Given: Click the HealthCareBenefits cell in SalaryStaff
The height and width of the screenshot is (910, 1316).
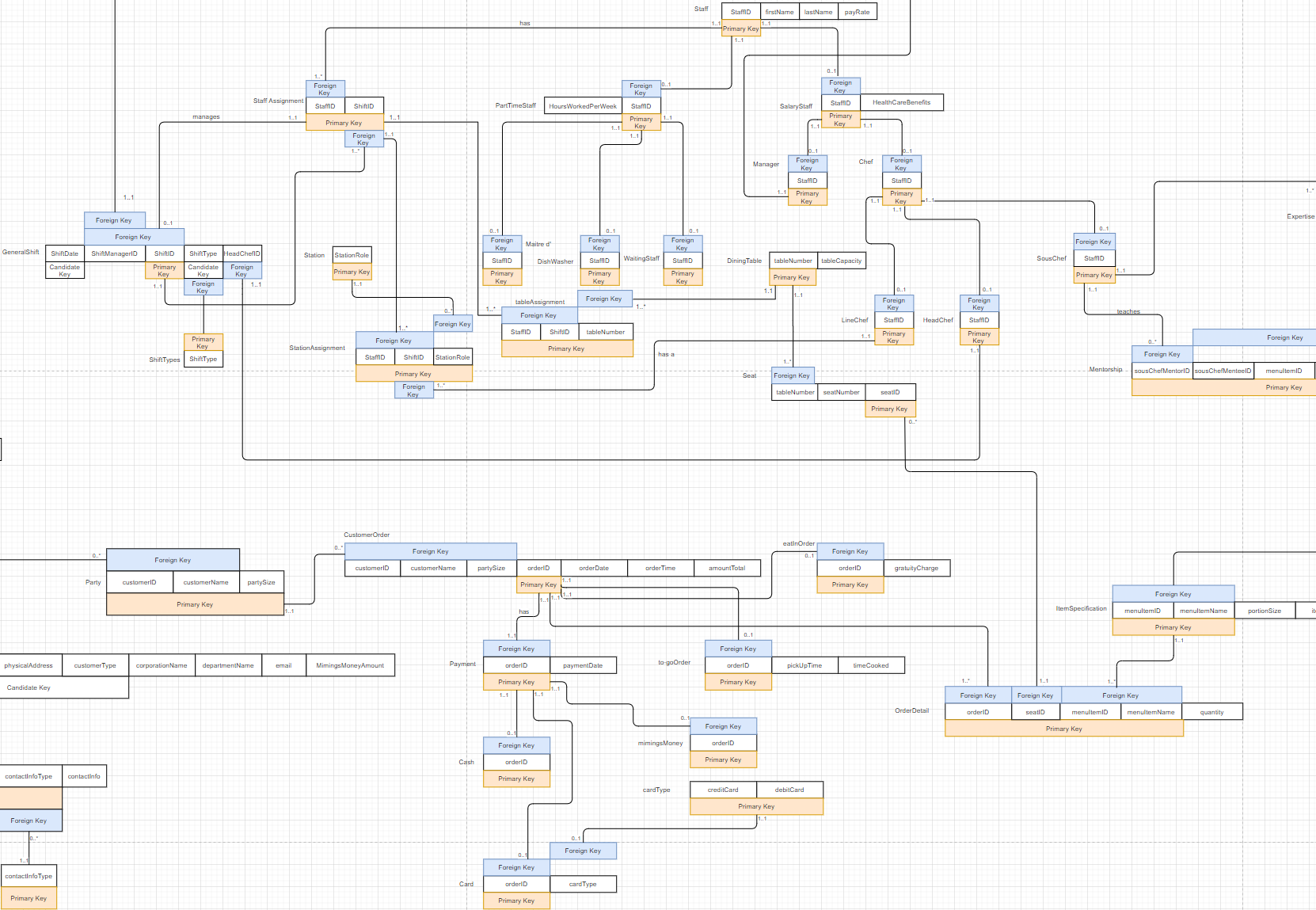Looking at the screenshot, I should [901, 102].
